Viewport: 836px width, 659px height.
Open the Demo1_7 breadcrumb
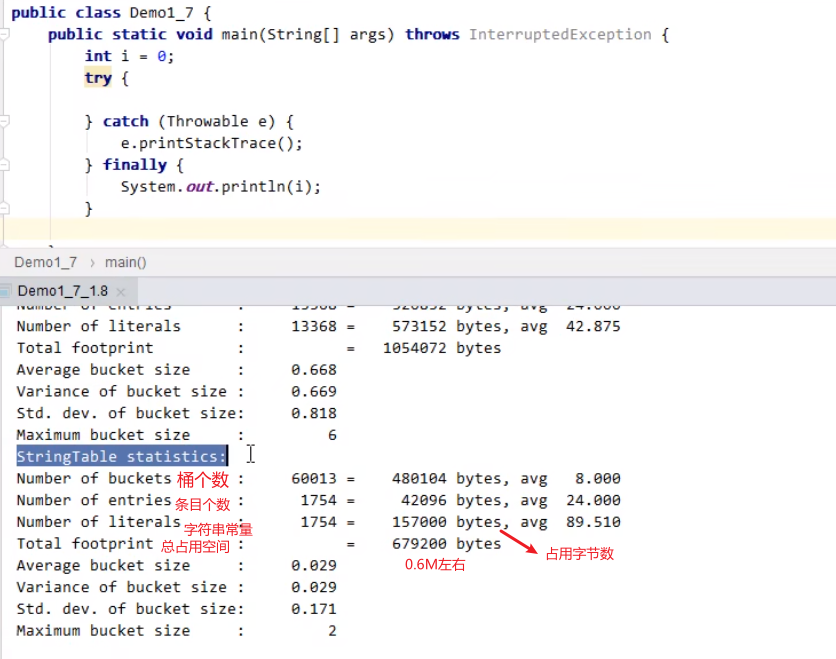click(45, 262)
